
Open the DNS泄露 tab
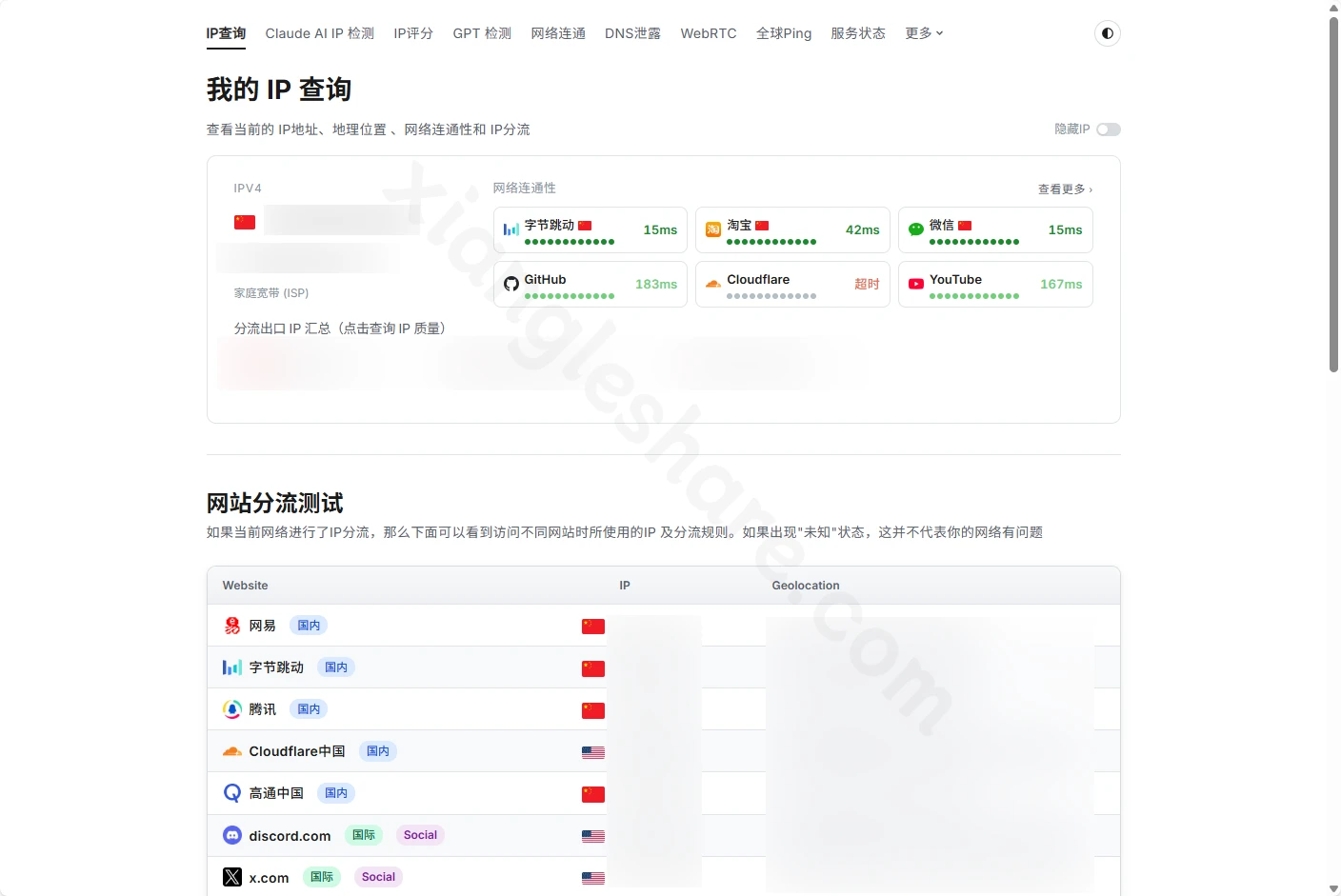click(x=632, y=33)
